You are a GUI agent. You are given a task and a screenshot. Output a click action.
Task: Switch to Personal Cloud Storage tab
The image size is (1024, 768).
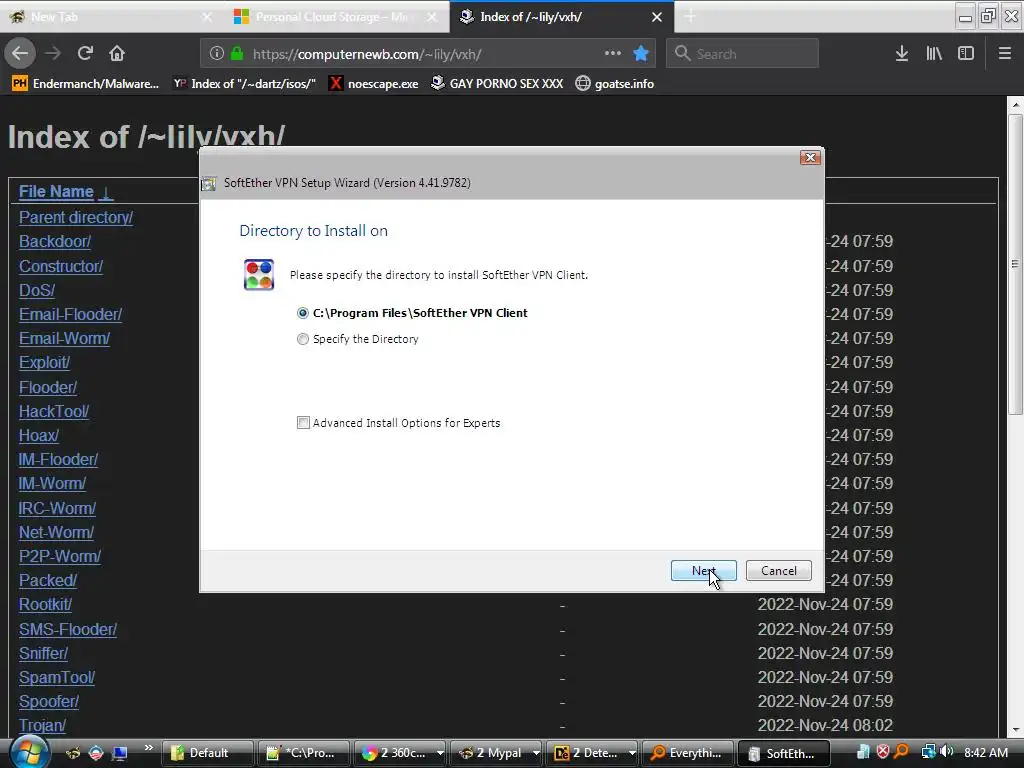336,17
